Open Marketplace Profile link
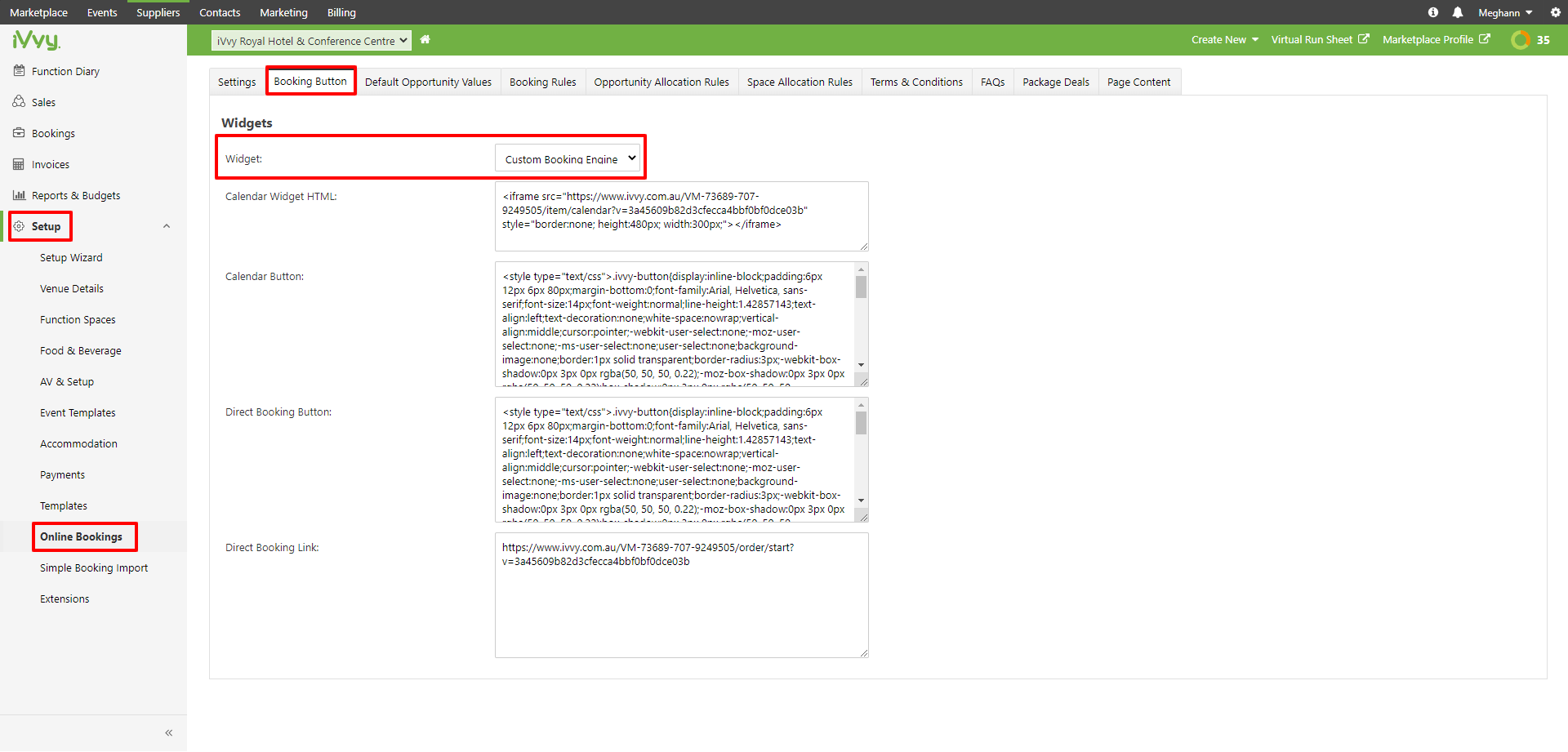The image size is (1568, 752). tap(1437, 39)
